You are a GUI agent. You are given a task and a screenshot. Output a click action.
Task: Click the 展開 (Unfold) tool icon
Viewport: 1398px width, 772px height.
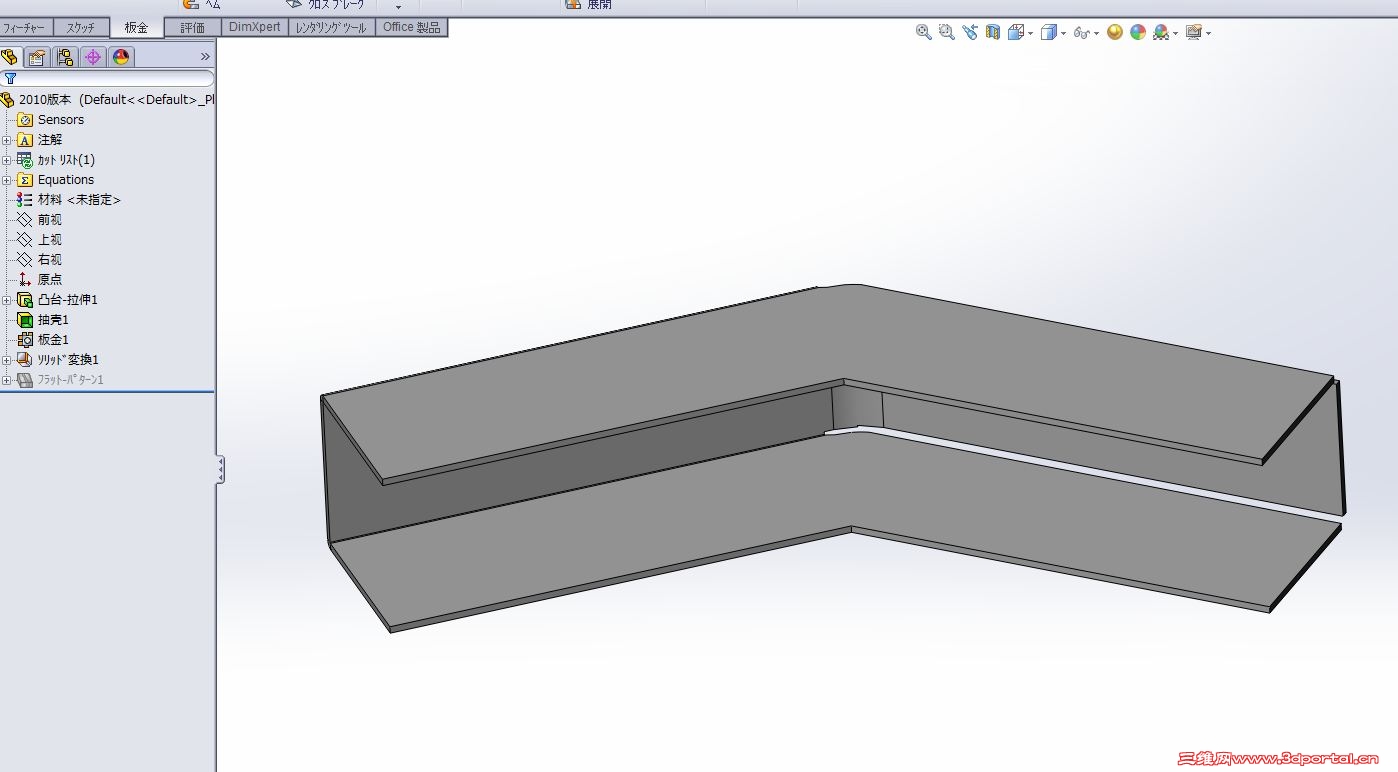573,4
